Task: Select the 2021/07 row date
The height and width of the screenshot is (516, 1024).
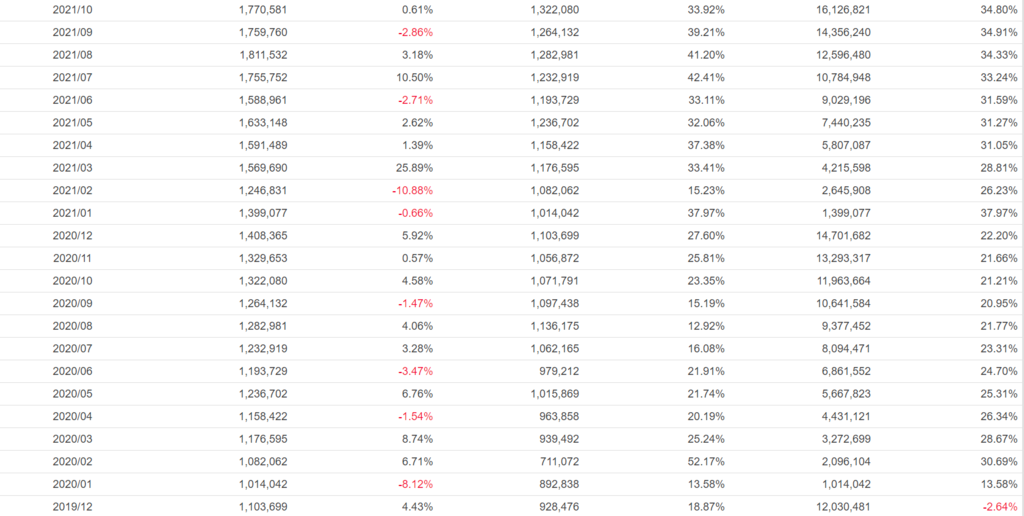Action: tap(72, 78)
